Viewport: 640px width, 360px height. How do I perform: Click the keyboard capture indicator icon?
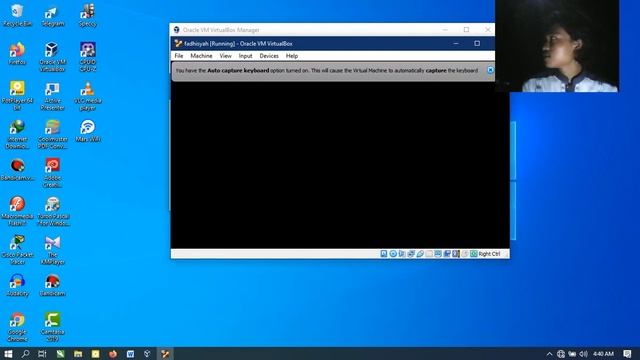(473, 254)
